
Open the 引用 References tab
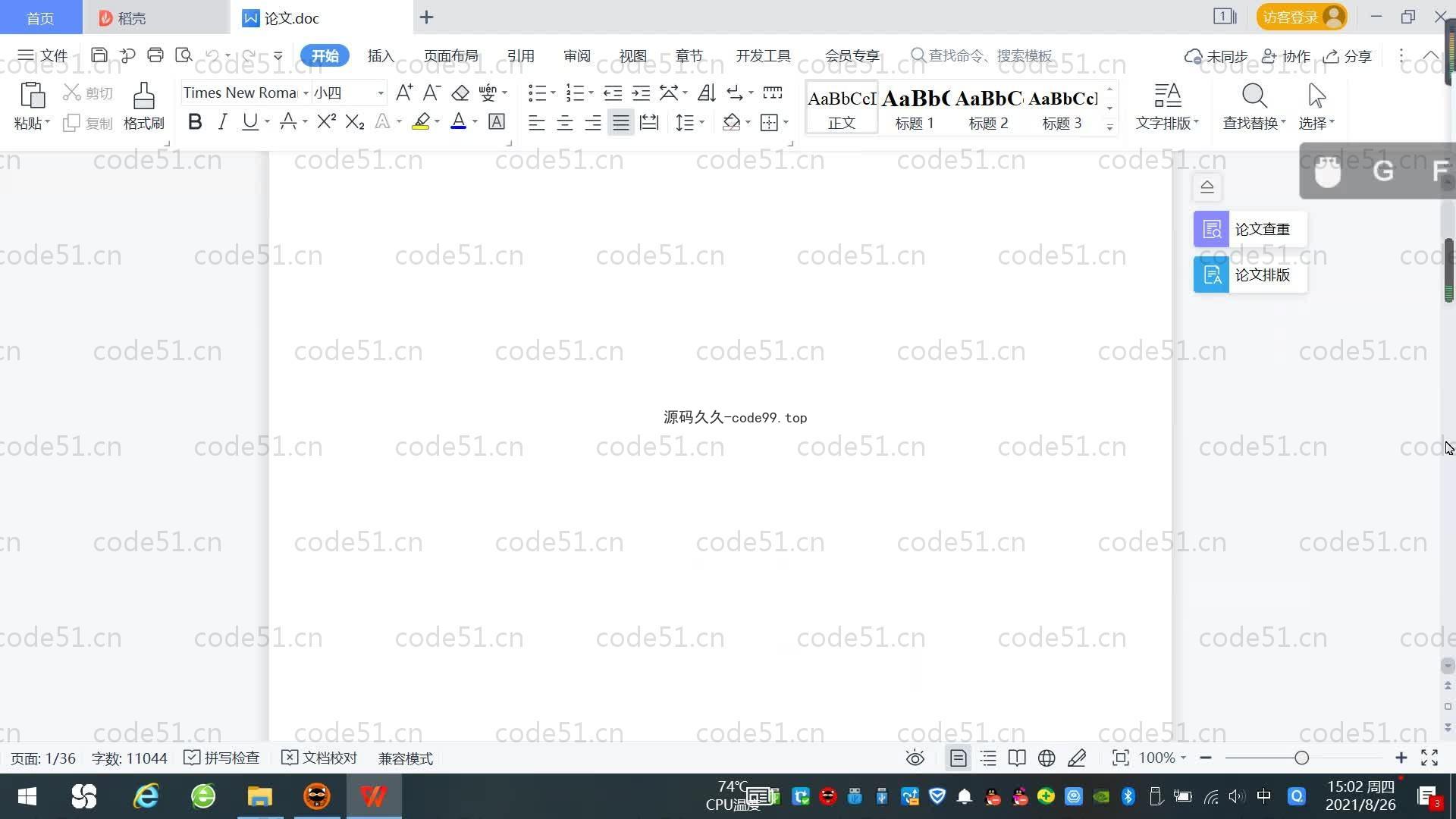[521, 55]
